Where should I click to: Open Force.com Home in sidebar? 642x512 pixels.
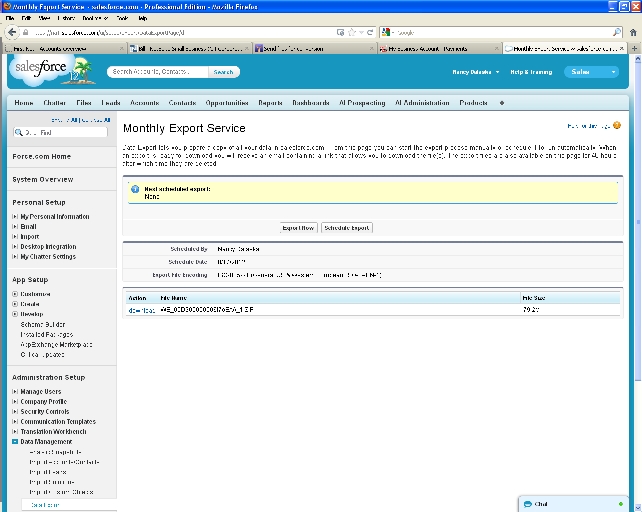(x=41, y=156)
